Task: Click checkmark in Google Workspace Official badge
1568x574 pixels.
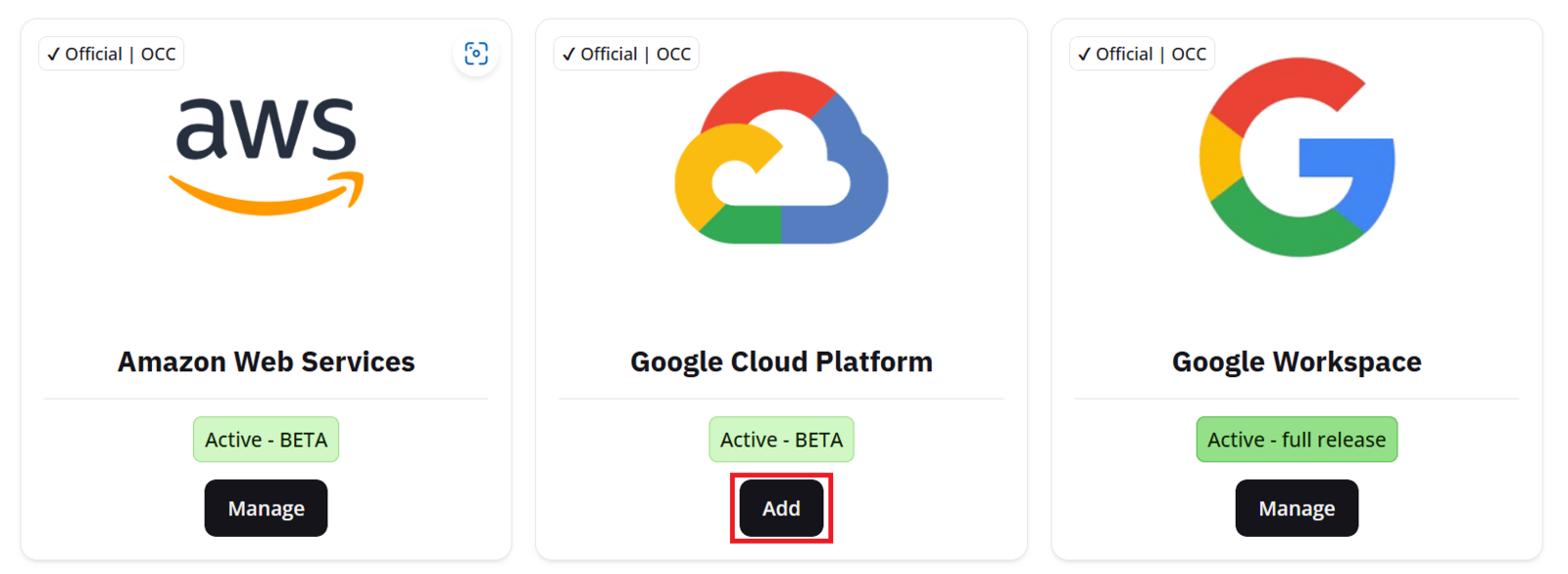Action: click(1084, 55)
